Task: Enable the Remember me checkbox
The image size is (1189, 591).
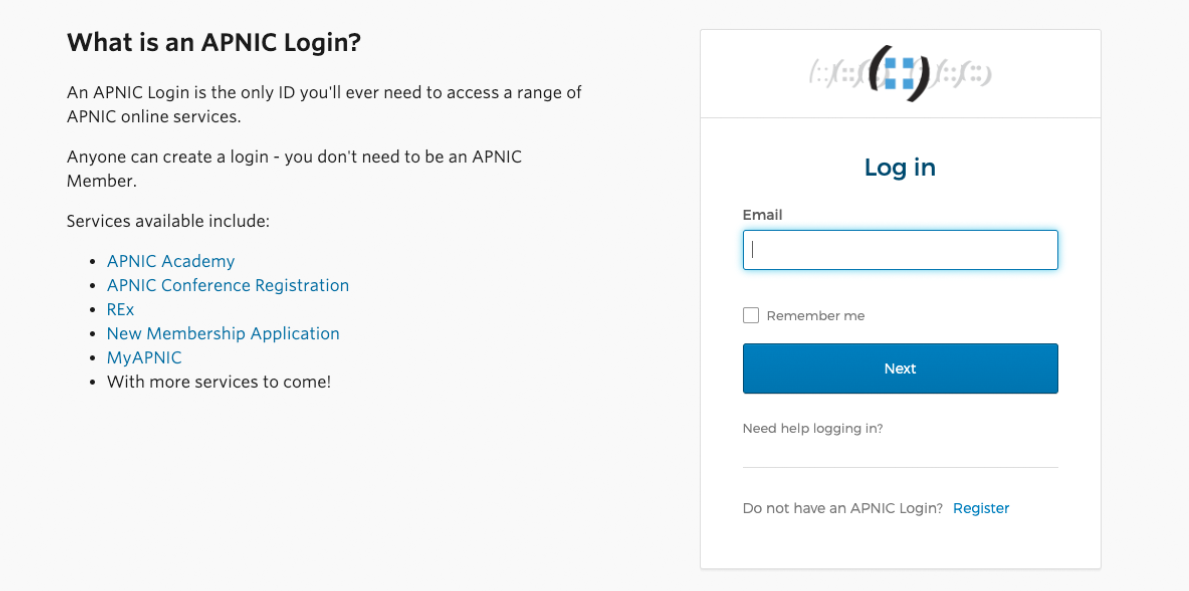Action: pos(751,316)
